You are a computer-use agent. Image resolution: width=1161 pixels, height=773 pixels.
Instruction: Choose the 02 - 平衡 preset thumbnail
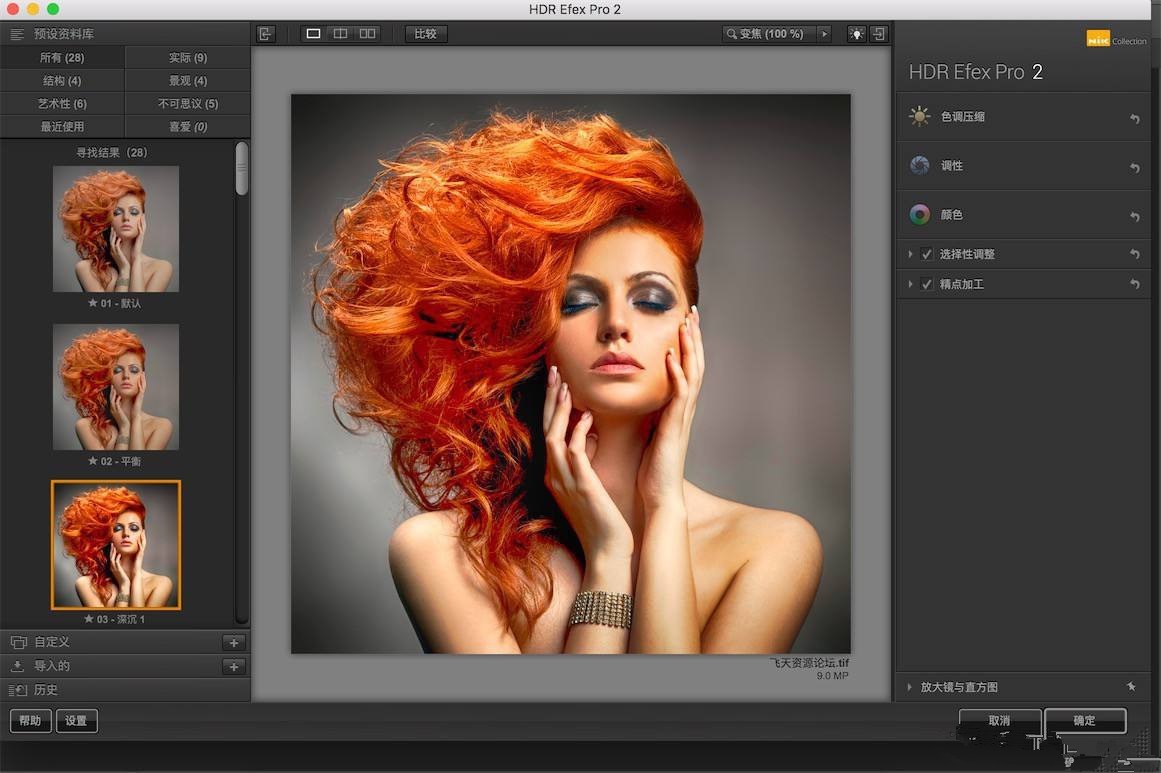[x=116, y=387]
